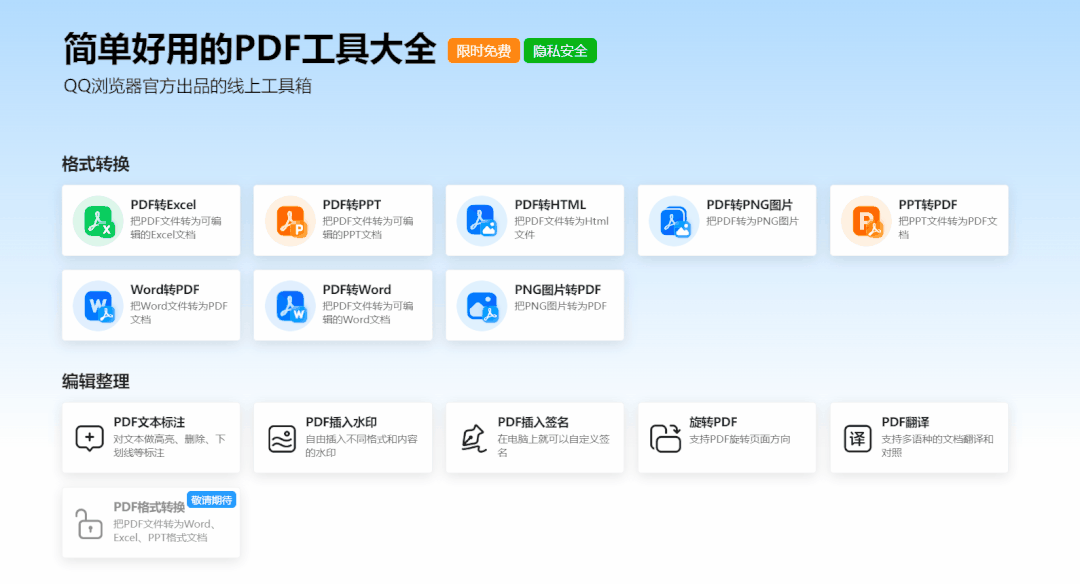1080x584 pixels.
Task: Select the 旋转PDF title
Action: tap(714, 422)
